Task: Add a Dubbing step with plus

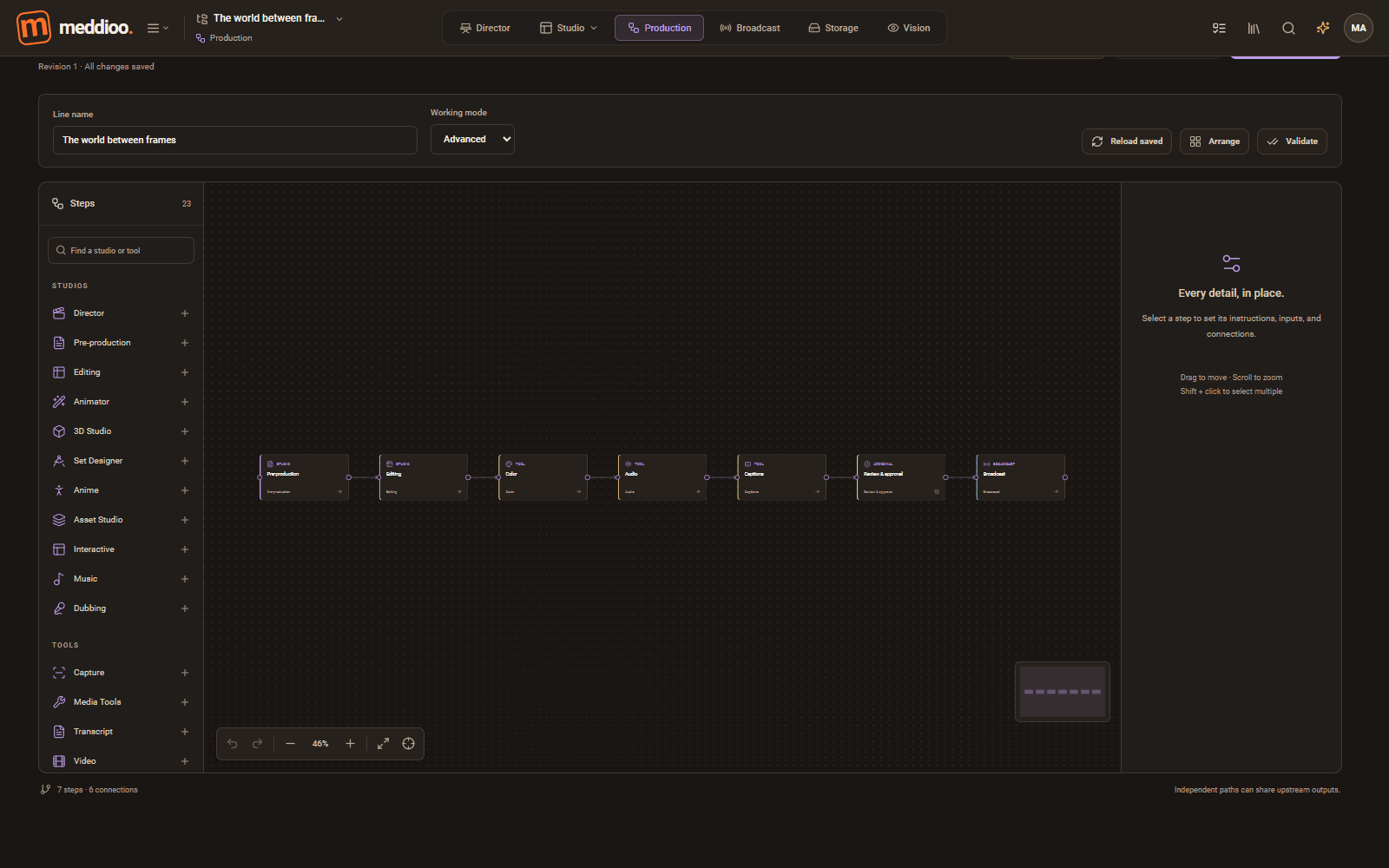Action: [x=185, y=608]
